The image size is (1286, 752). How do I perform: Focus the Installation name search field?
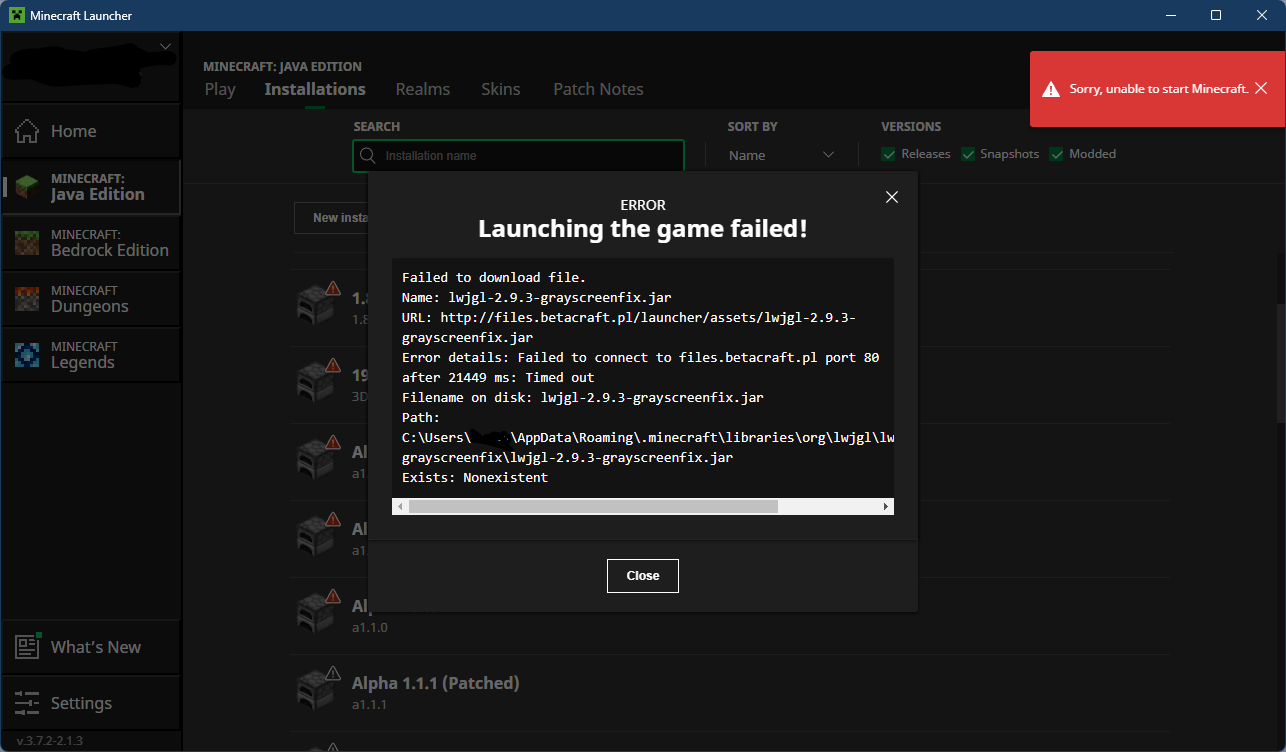point(518,156)
